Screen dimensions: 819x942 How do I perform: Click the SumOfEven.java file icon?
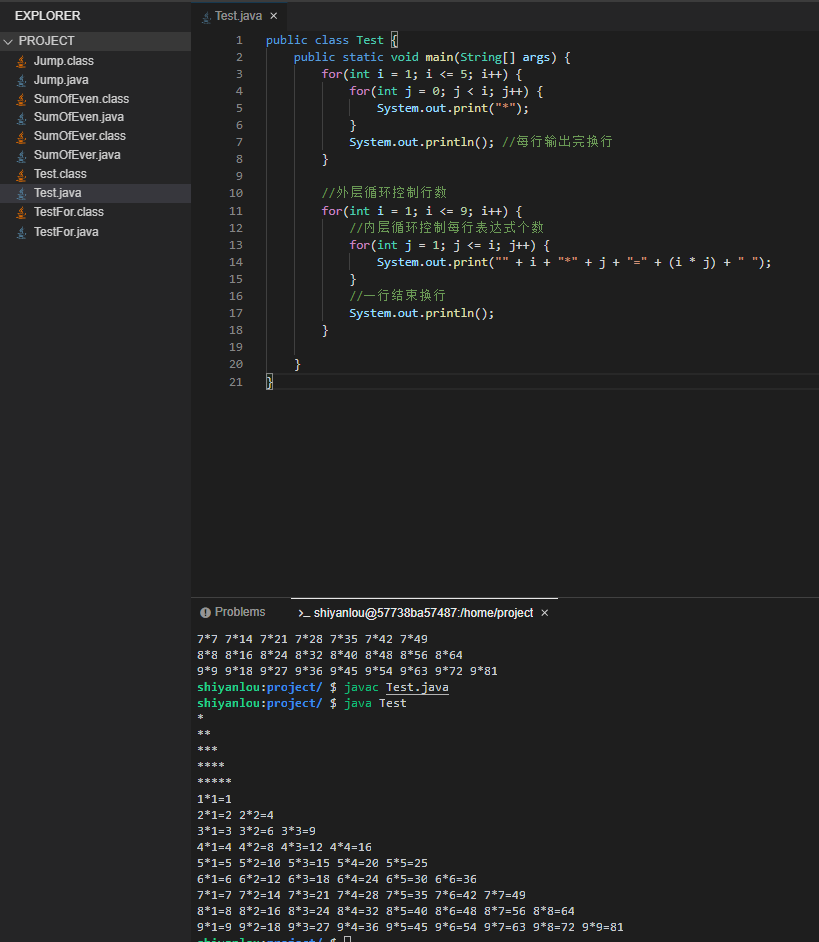22,118
